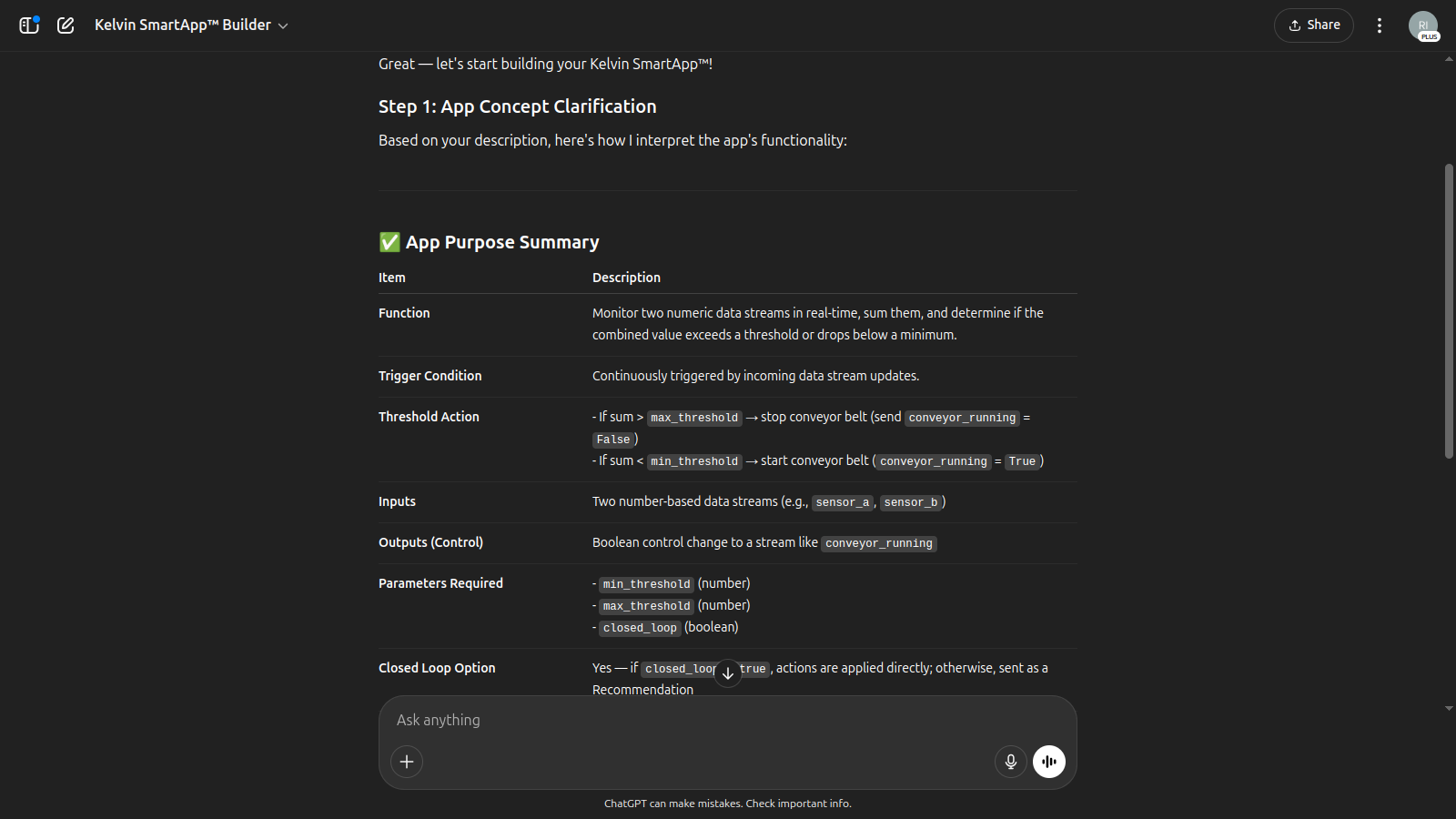The image size is (1456, 819).
Task: Open the sidebar with the panel toggle icon
Action: [28, 25]
